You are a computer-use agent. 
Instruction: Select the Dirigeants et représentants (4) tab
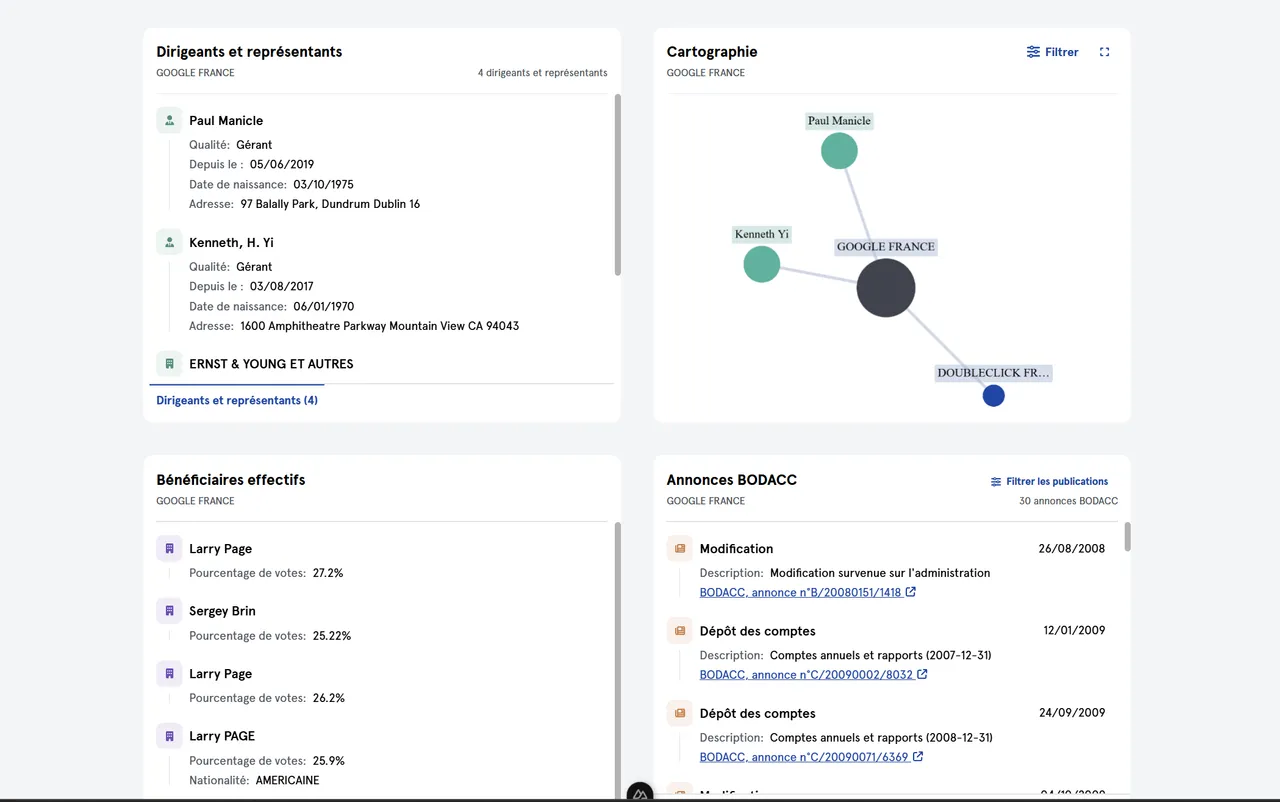point(237,400)
